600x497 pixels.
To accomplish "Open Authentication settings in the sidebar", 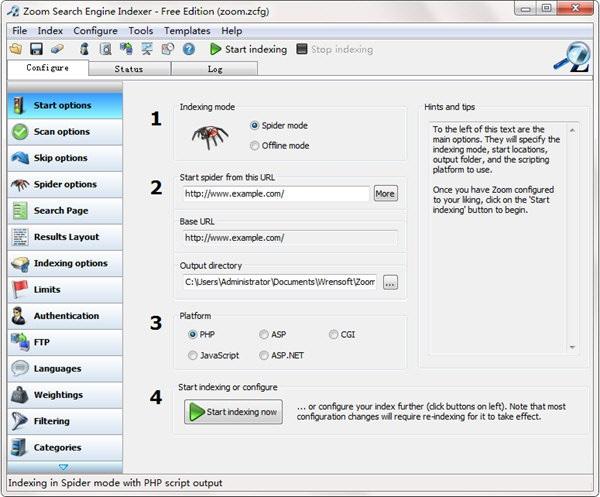I will (x=65, y=316).
